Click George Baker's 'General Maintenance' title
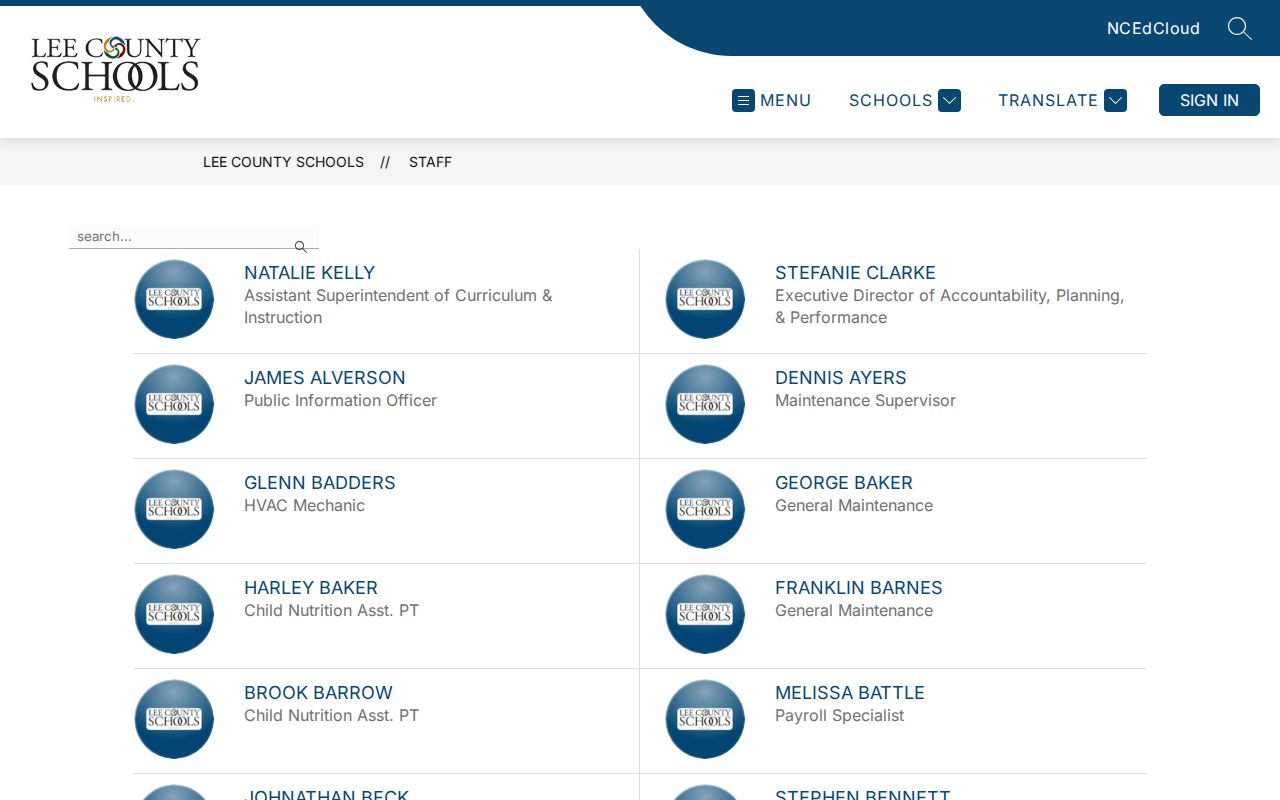The width and height of the screenshot is (1280, 800). (x=854, y=506)
